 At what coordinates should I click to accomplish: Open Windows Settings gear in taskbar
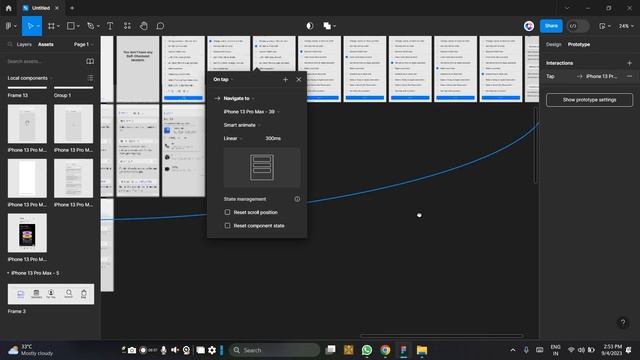point(212,350)
